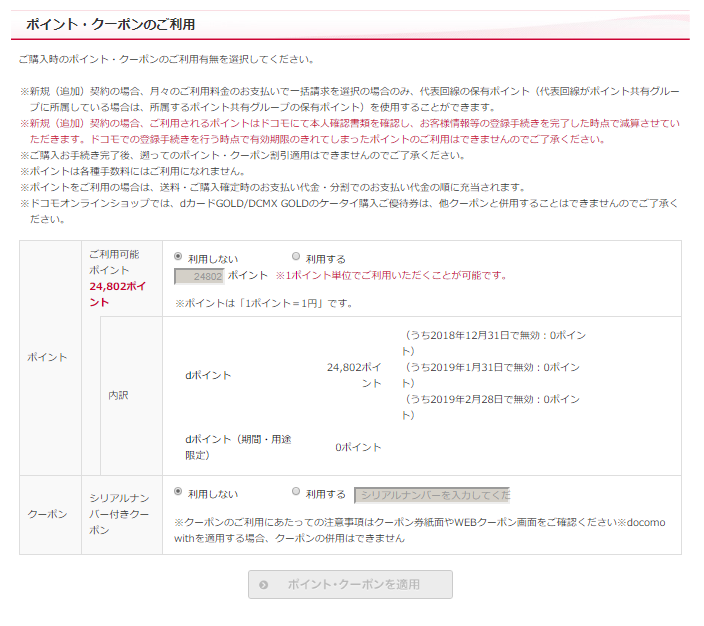The image size is (704, 626).
Task: Click the points amount field showing 24802
Action: 198,276
